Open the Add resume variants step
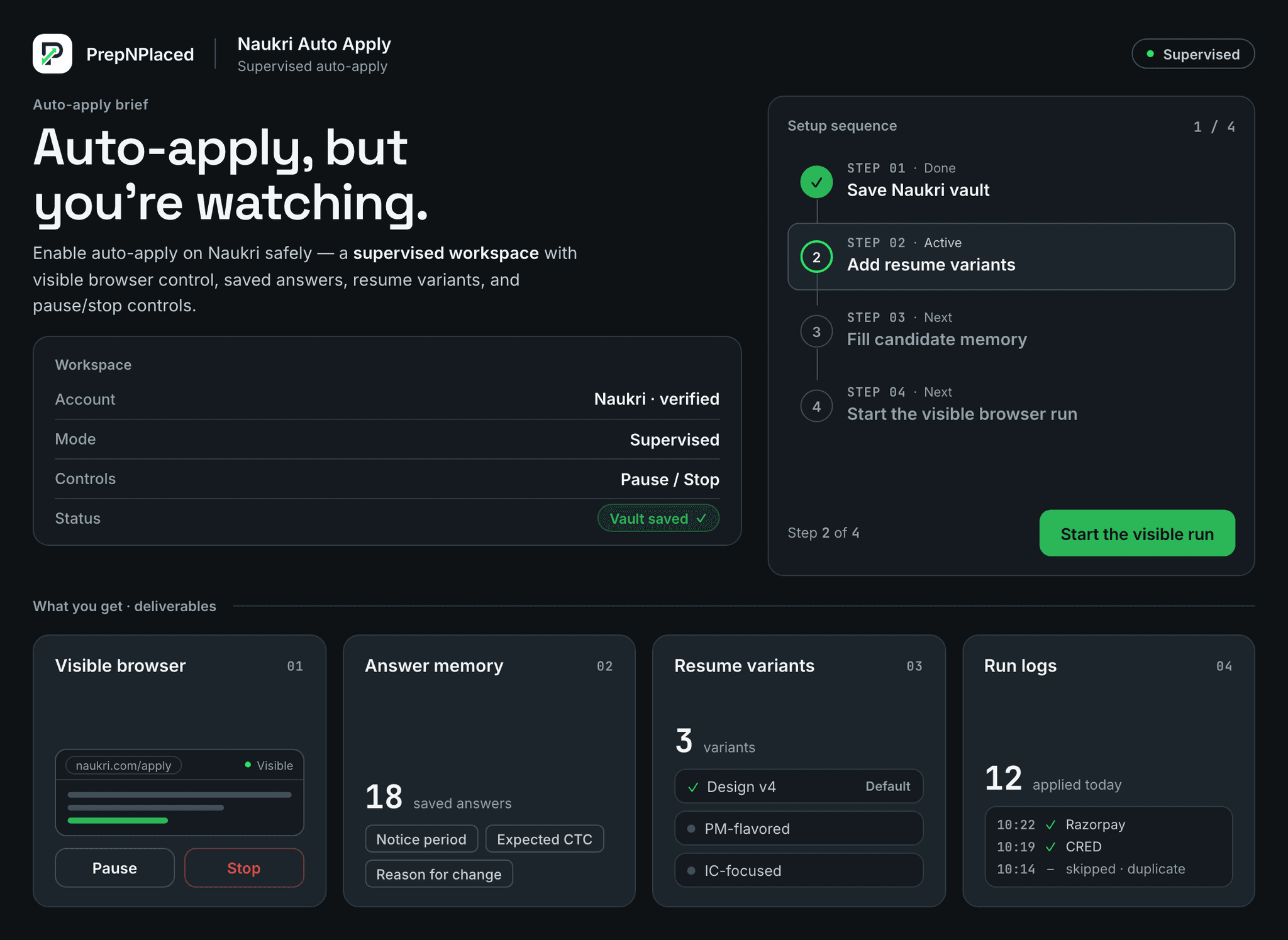Screen dimensions: 1288x940 [x=1011, y=257]
